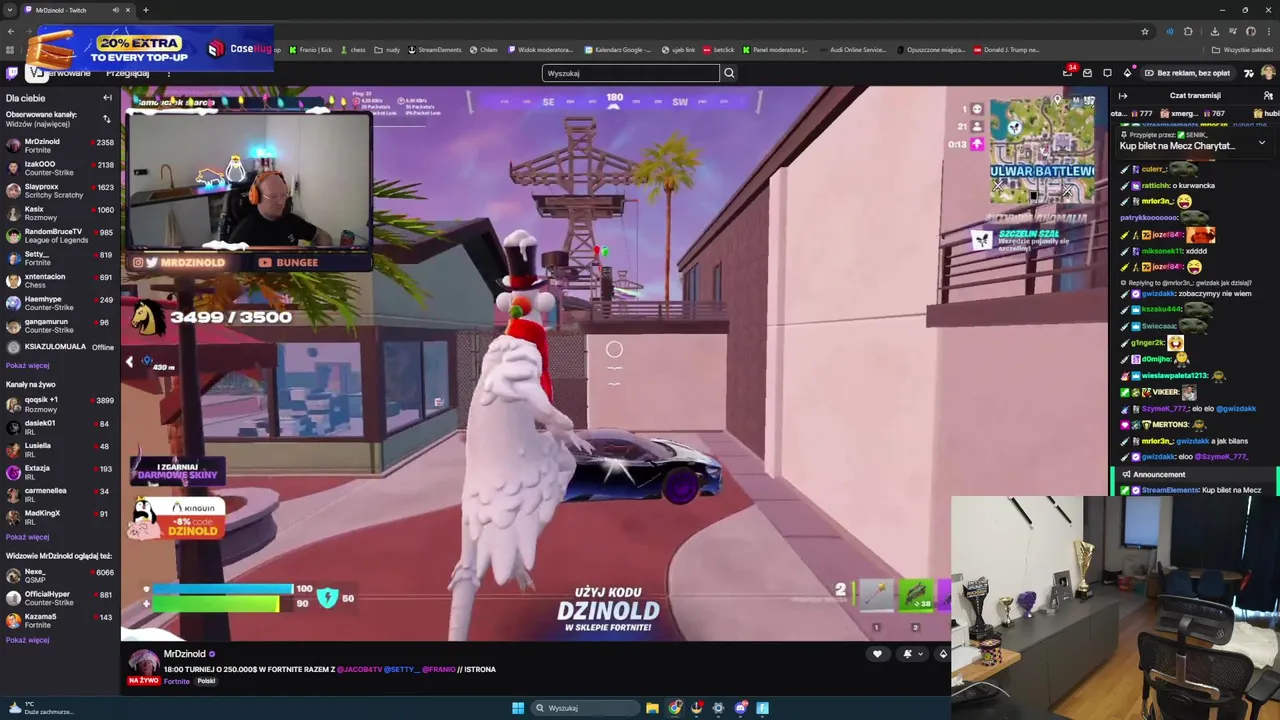Open the Twitch inbox envelope icon
1280x720 pixels.
(x=1087, y=73)
